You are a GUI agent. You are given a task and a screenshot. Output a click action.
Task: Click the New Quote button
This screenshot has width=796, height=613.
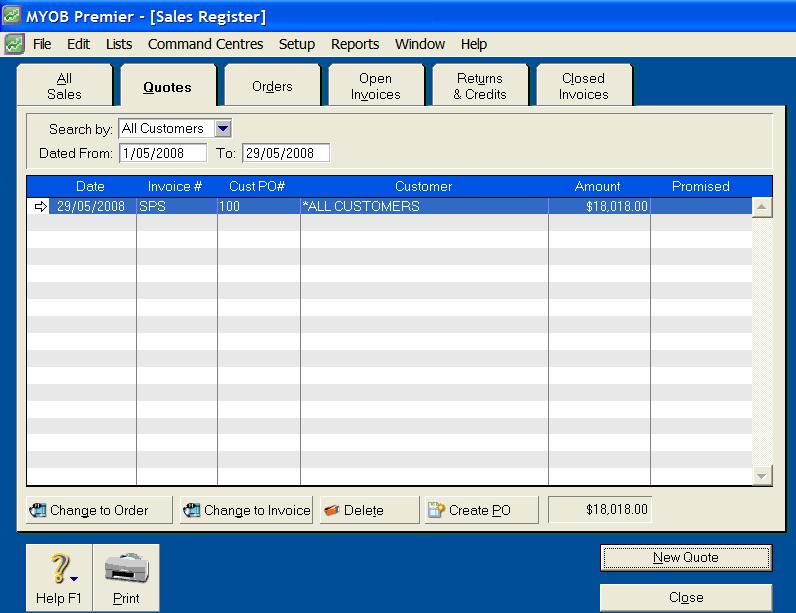686,558
